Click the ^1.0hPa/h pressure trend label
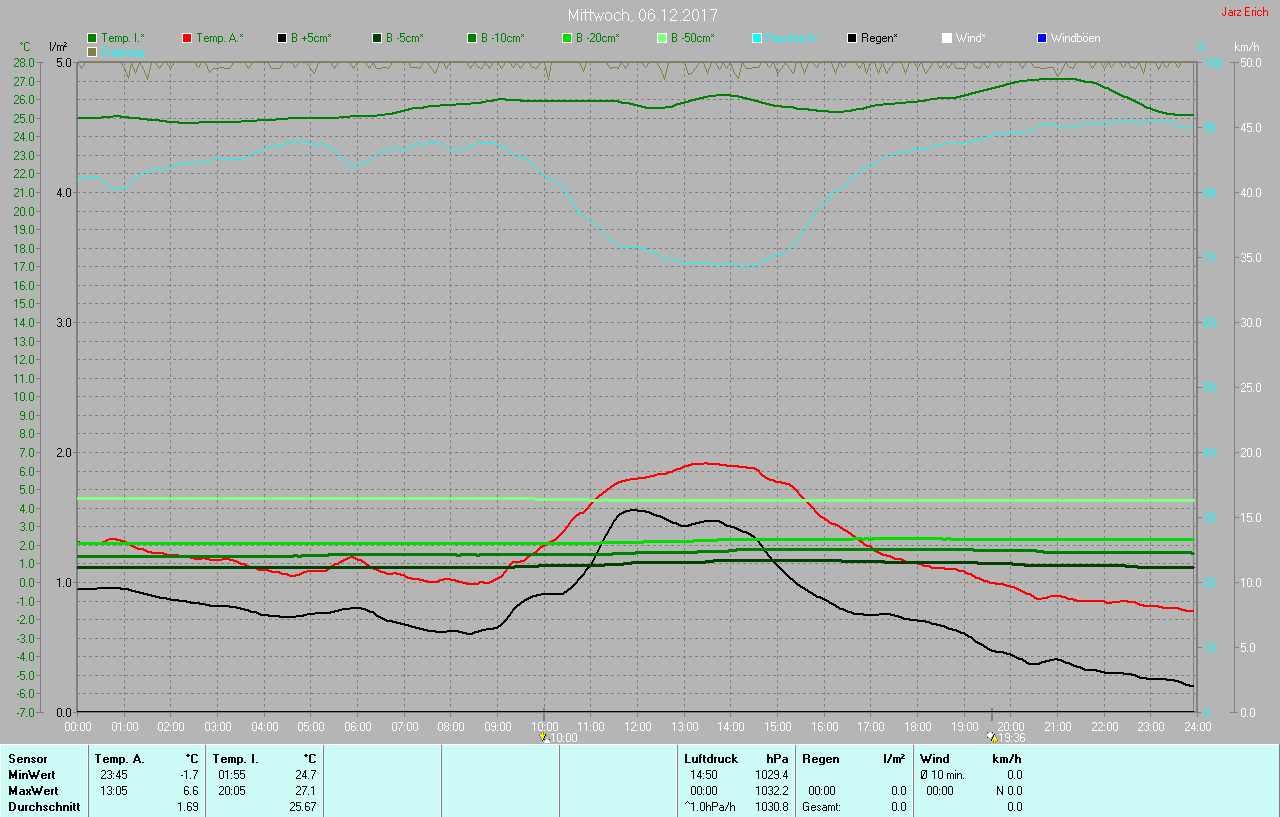Viewport: 1280px width, 817px height. pos(712,807)
